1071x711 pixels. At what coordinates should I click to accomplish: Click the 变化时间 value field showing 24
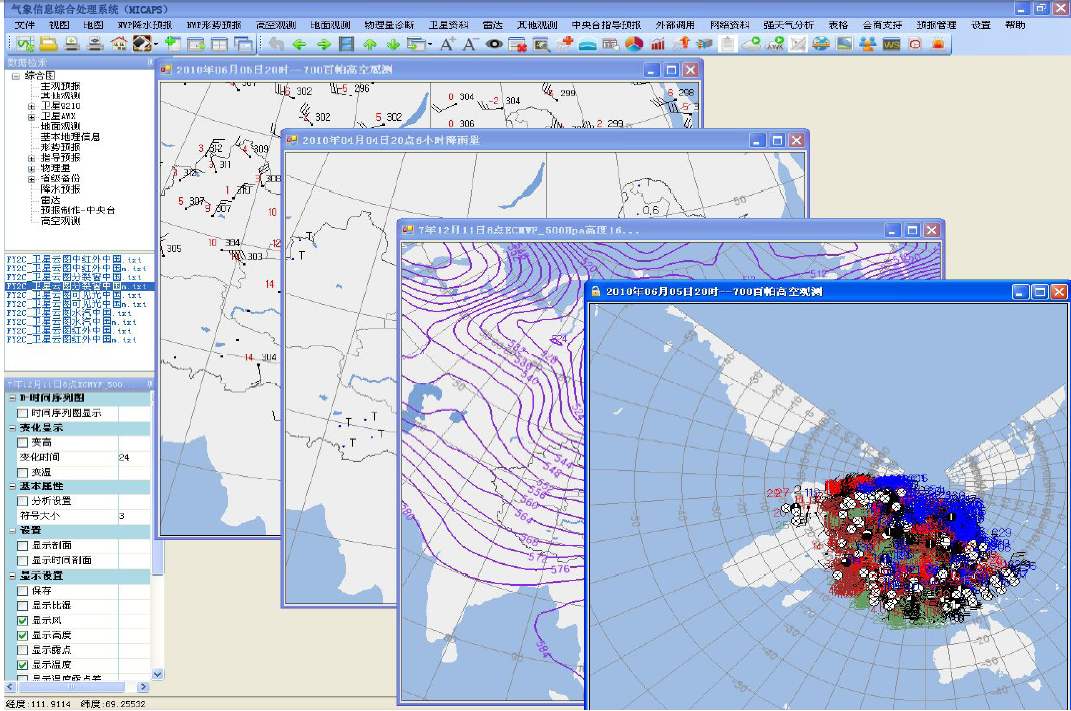click(x=134, y=458)
